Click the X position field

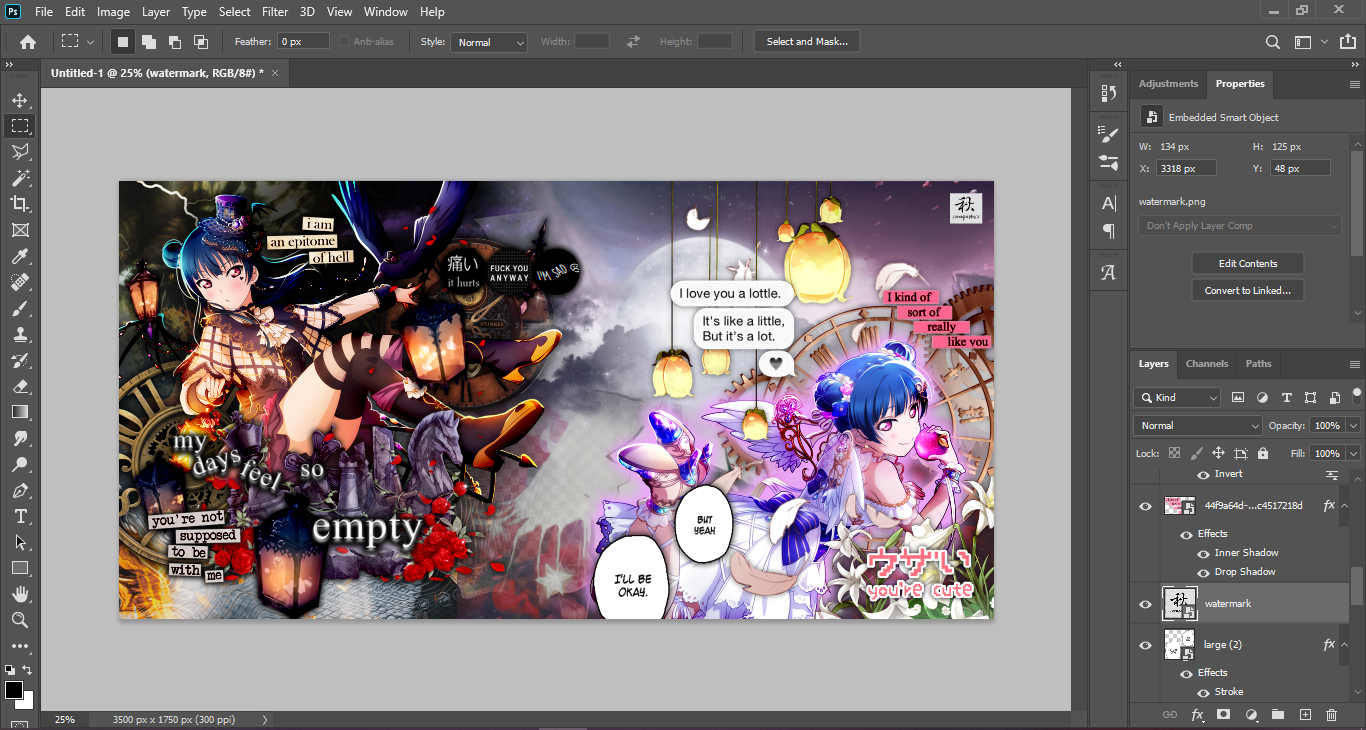[x=1186, y=169]
